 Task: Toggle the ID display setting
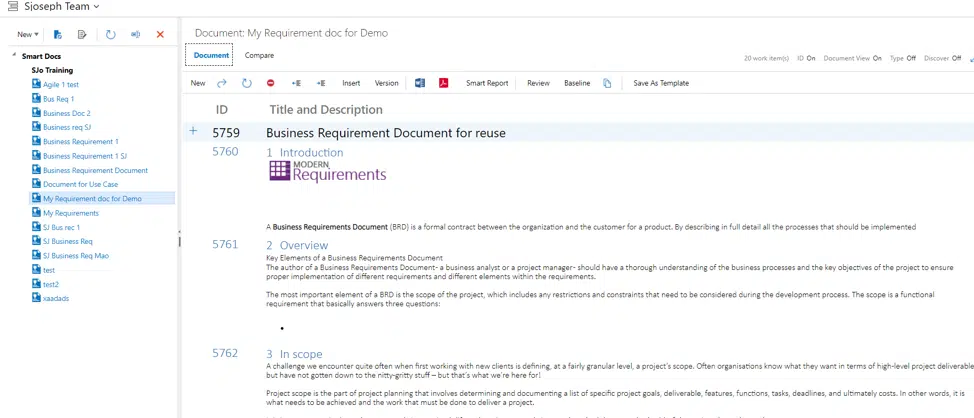click(806, 58)
